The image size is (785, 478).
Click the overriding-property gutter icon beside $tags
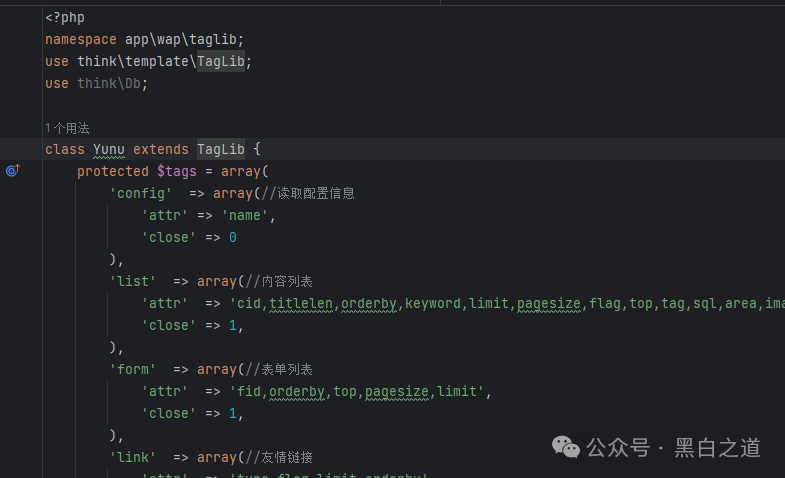pyautogui.click(x=13, y=171)
